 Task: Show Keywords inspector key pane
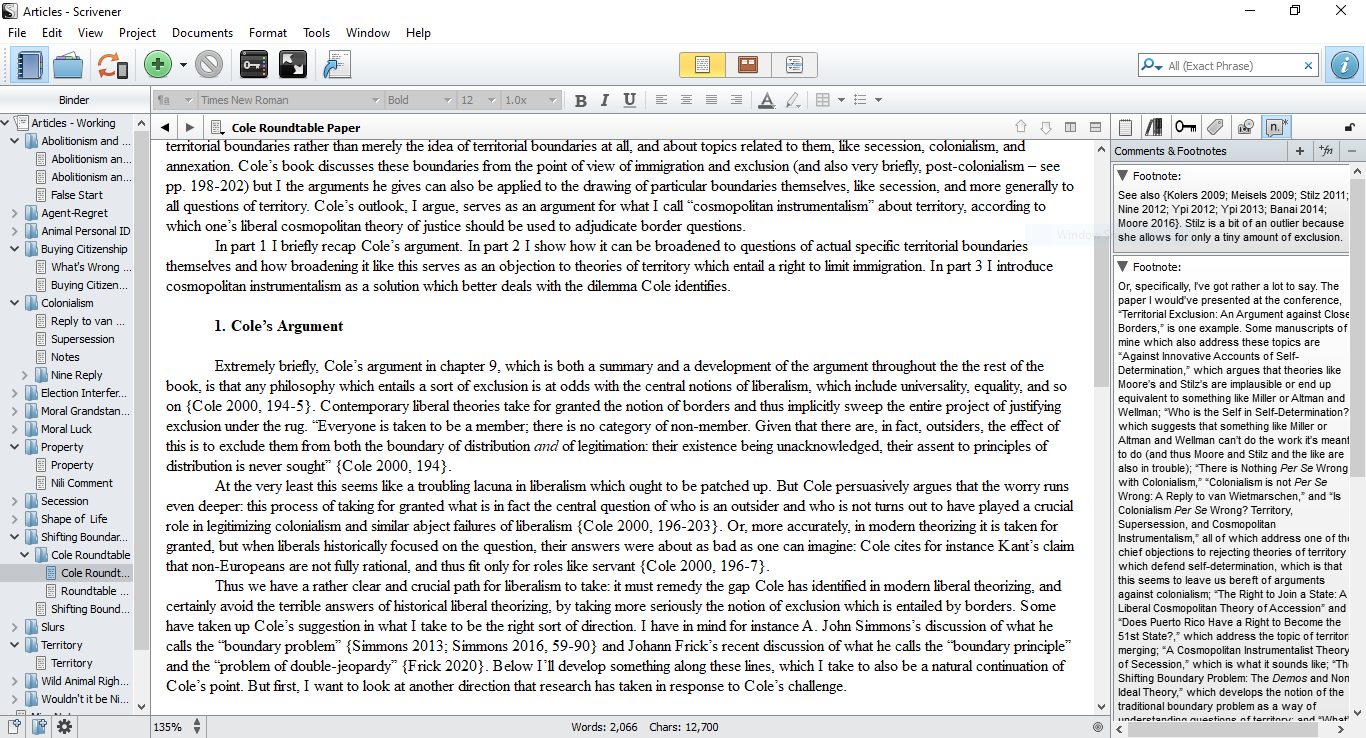1186,127
